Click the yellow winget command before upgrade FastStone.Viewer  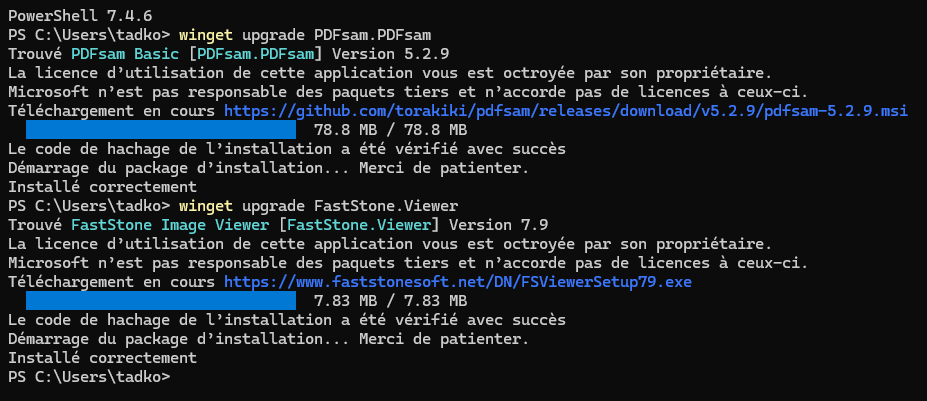[x=206, y=206]
